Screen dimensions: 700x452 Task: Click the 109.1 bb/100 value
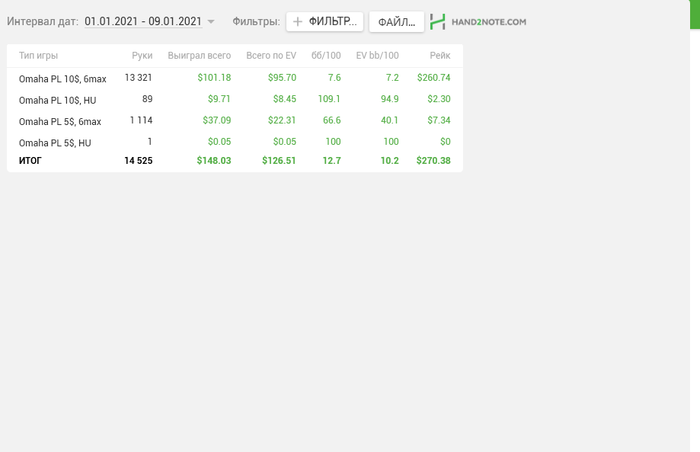[329, 99]
